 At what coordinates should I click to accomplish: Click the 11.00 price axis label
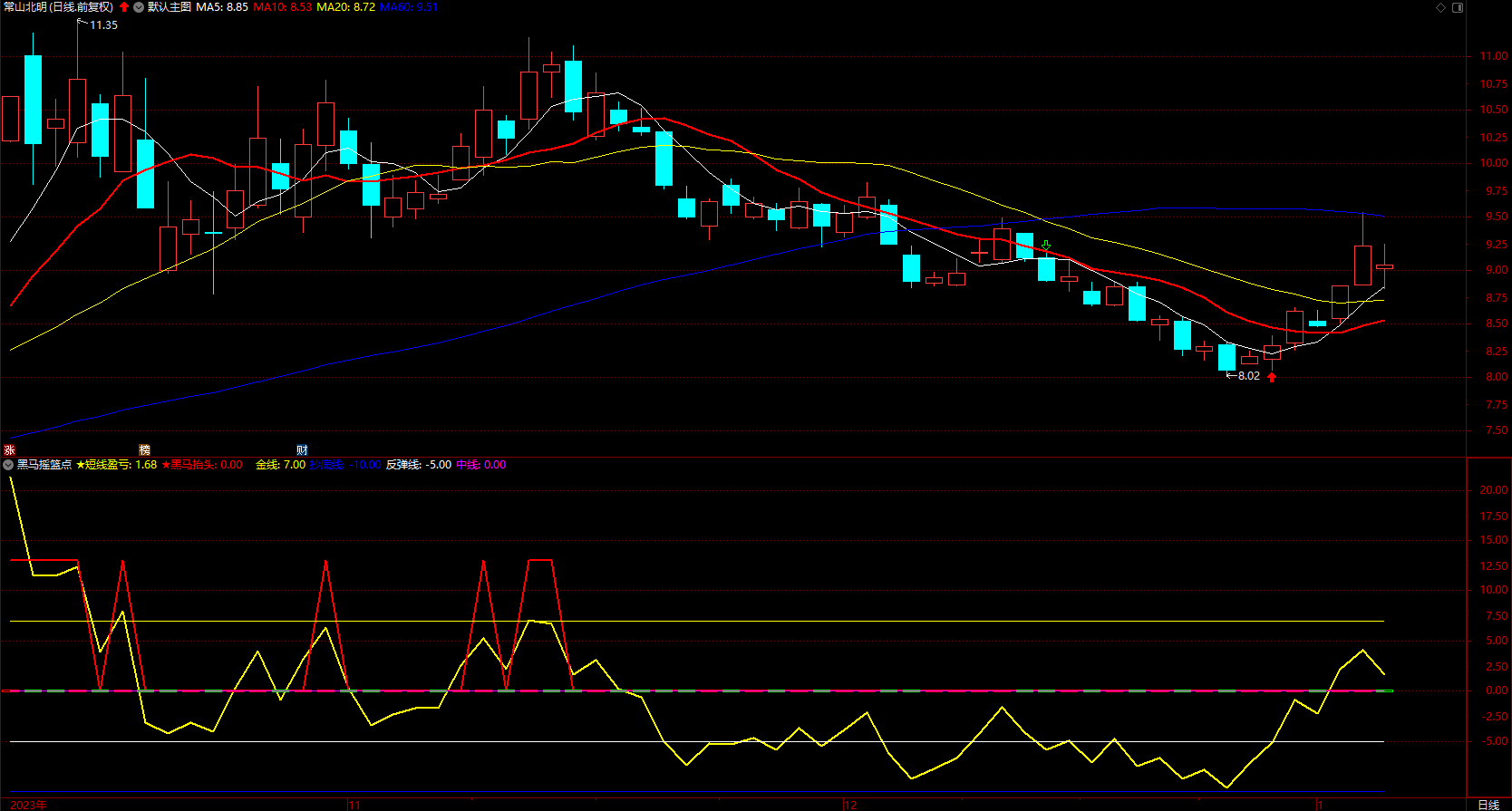(1494, 56)
